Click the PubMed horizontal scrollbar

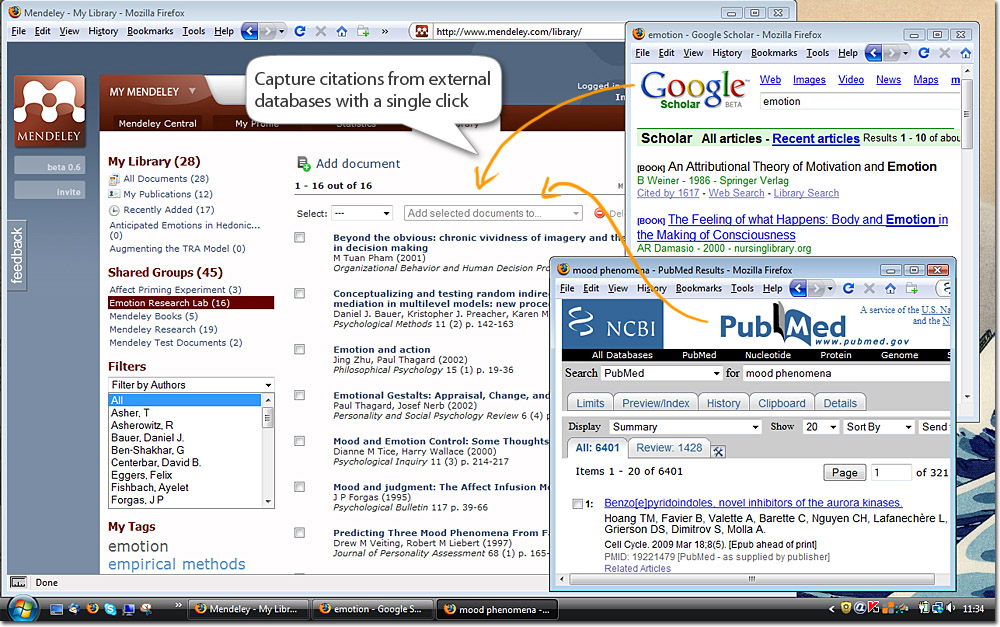(x=752, y=579)
